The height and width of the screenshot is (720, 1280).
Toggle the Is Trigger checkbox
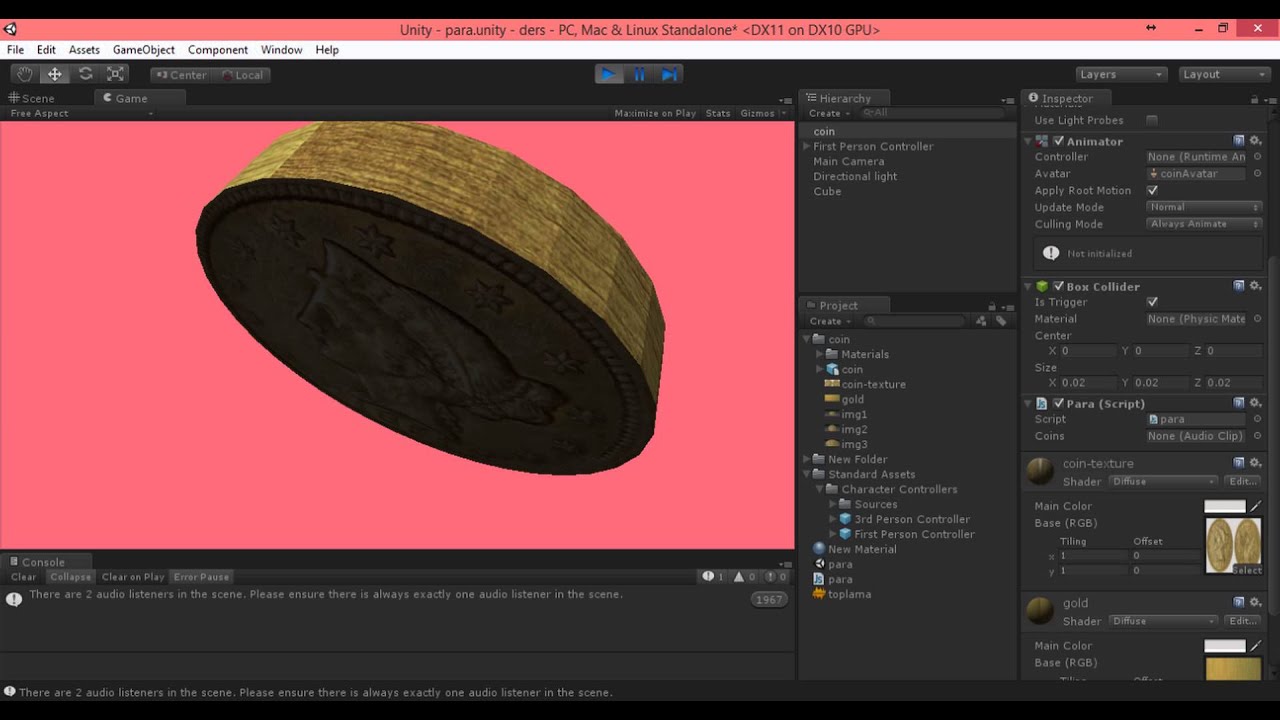pyautogui.click(x=1152, y=301)
